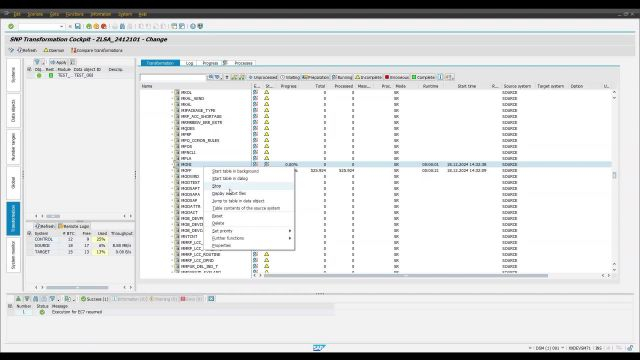Click the Compare transformations button
Image resolution: width=640 pixels, height=360 pixels.
point(97,50)
